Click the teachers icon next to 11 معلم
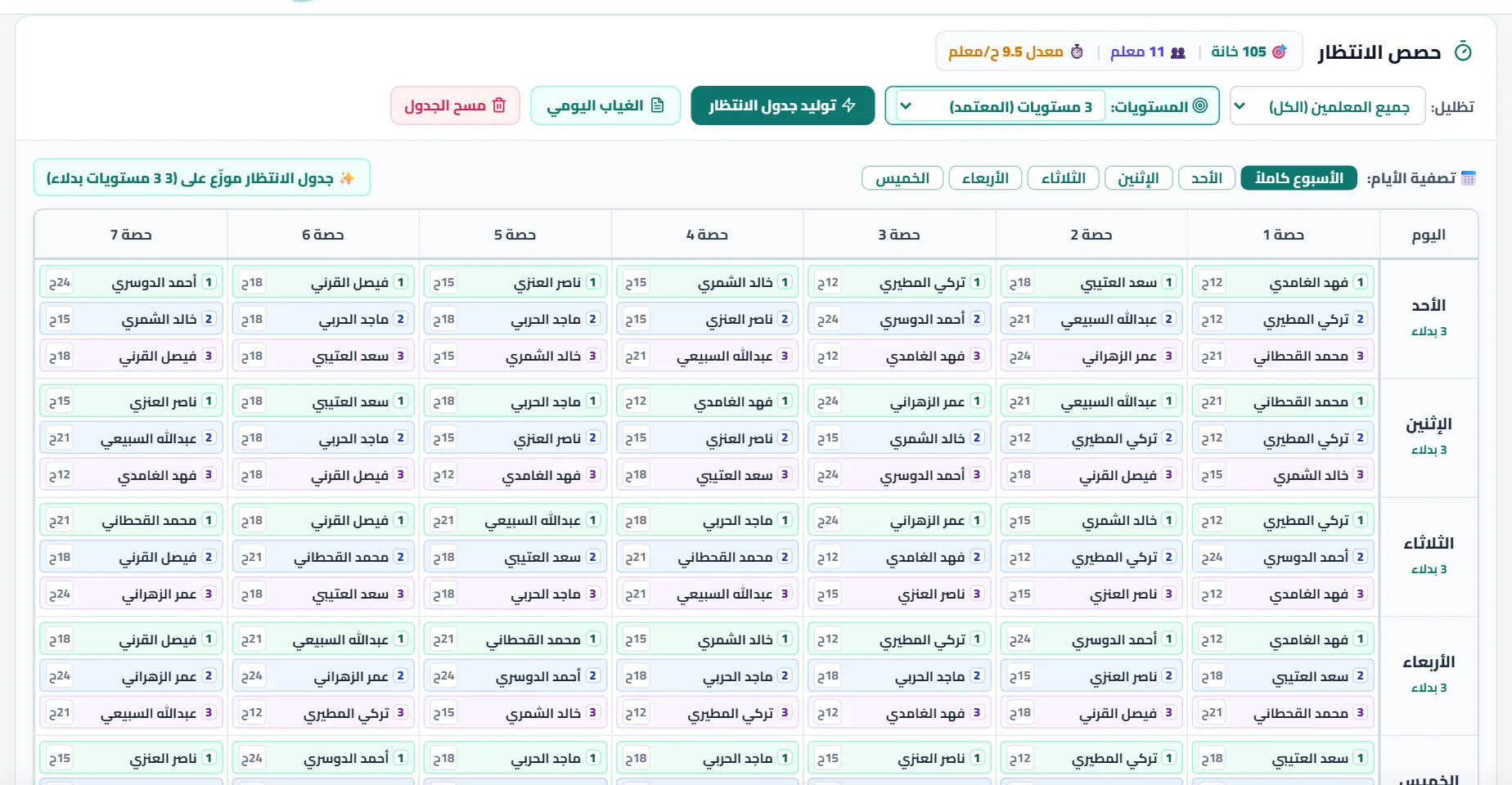The width and height of the screenshot is (1512, 785). [x=1178, y=52]
